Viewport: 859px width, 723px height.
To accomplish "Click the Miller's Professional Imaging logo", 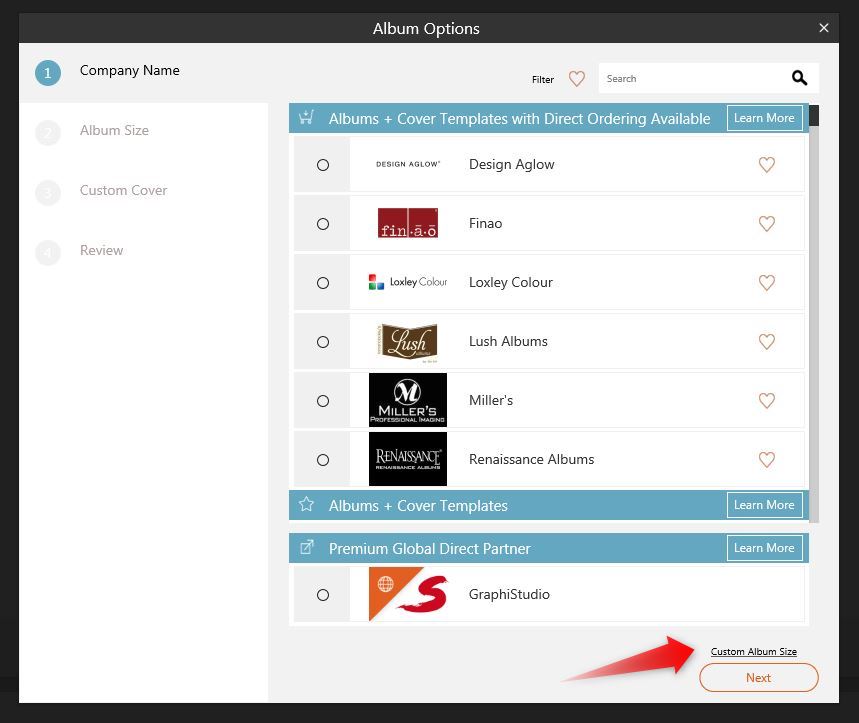I will click(408, 400).
